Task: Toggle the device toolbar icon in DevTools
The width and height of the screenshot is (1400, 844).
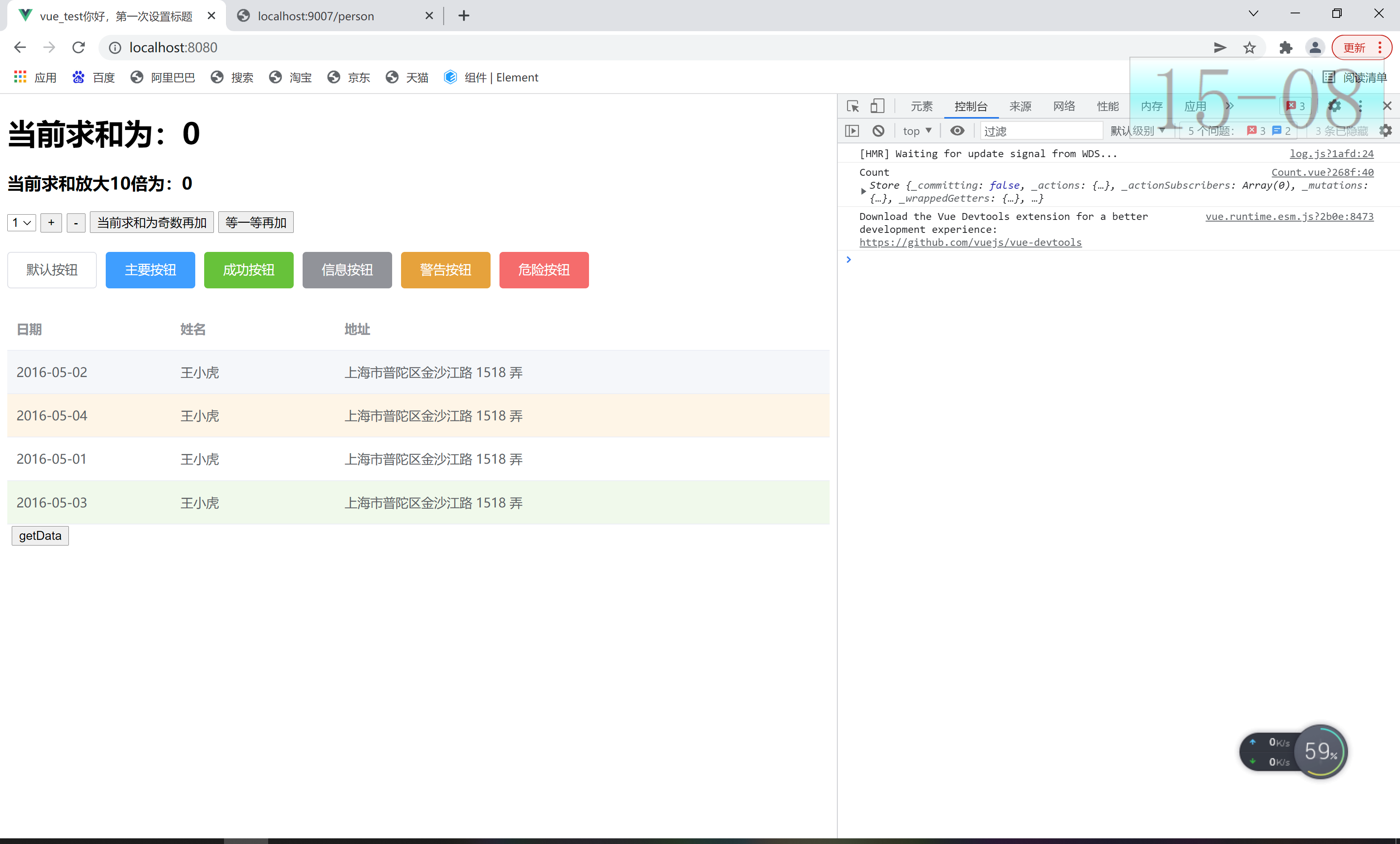Action: pos(877,106)
